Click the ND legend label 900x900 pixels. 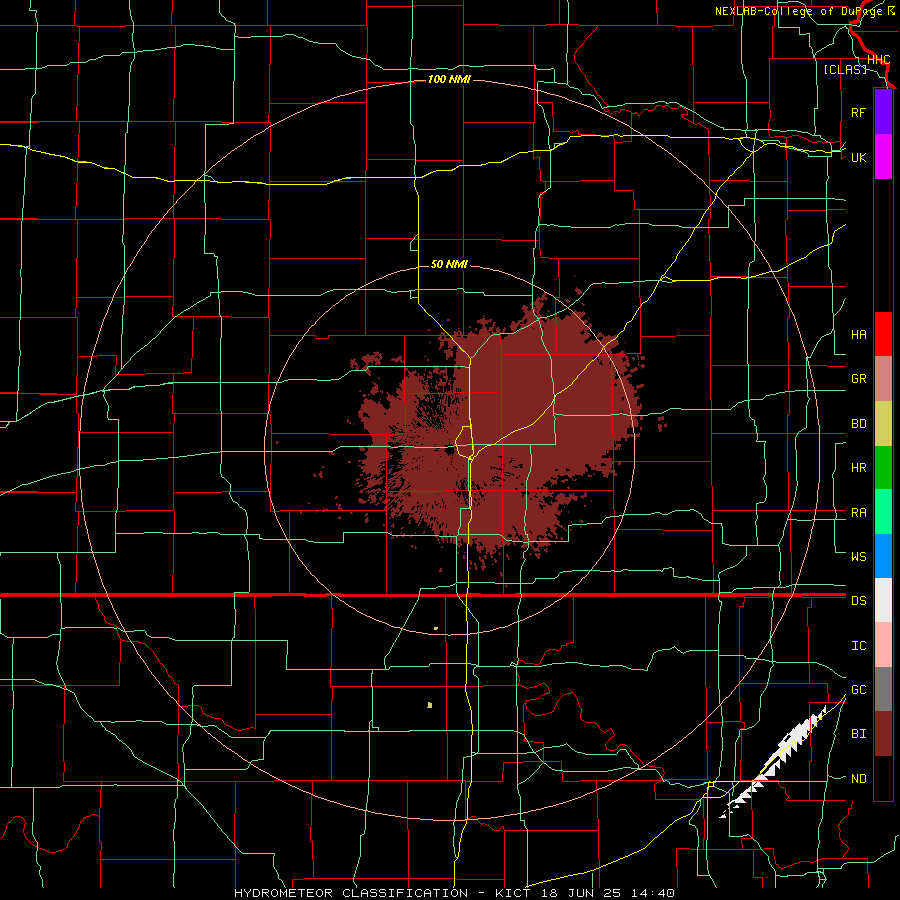pyautogui.click(x=858, y=778)
